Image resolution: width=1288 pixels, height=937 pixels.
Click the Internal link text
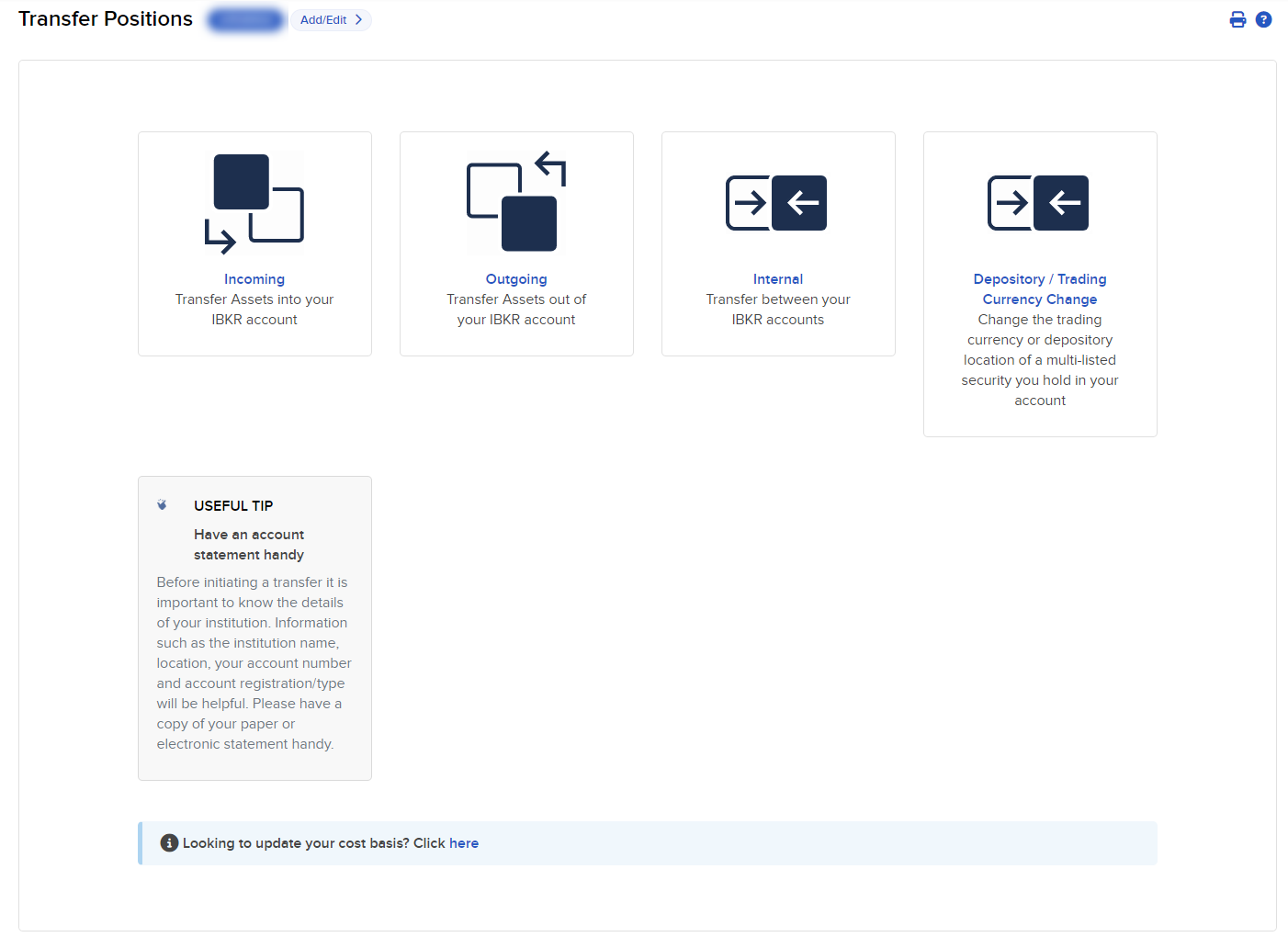tap(777, 278)
